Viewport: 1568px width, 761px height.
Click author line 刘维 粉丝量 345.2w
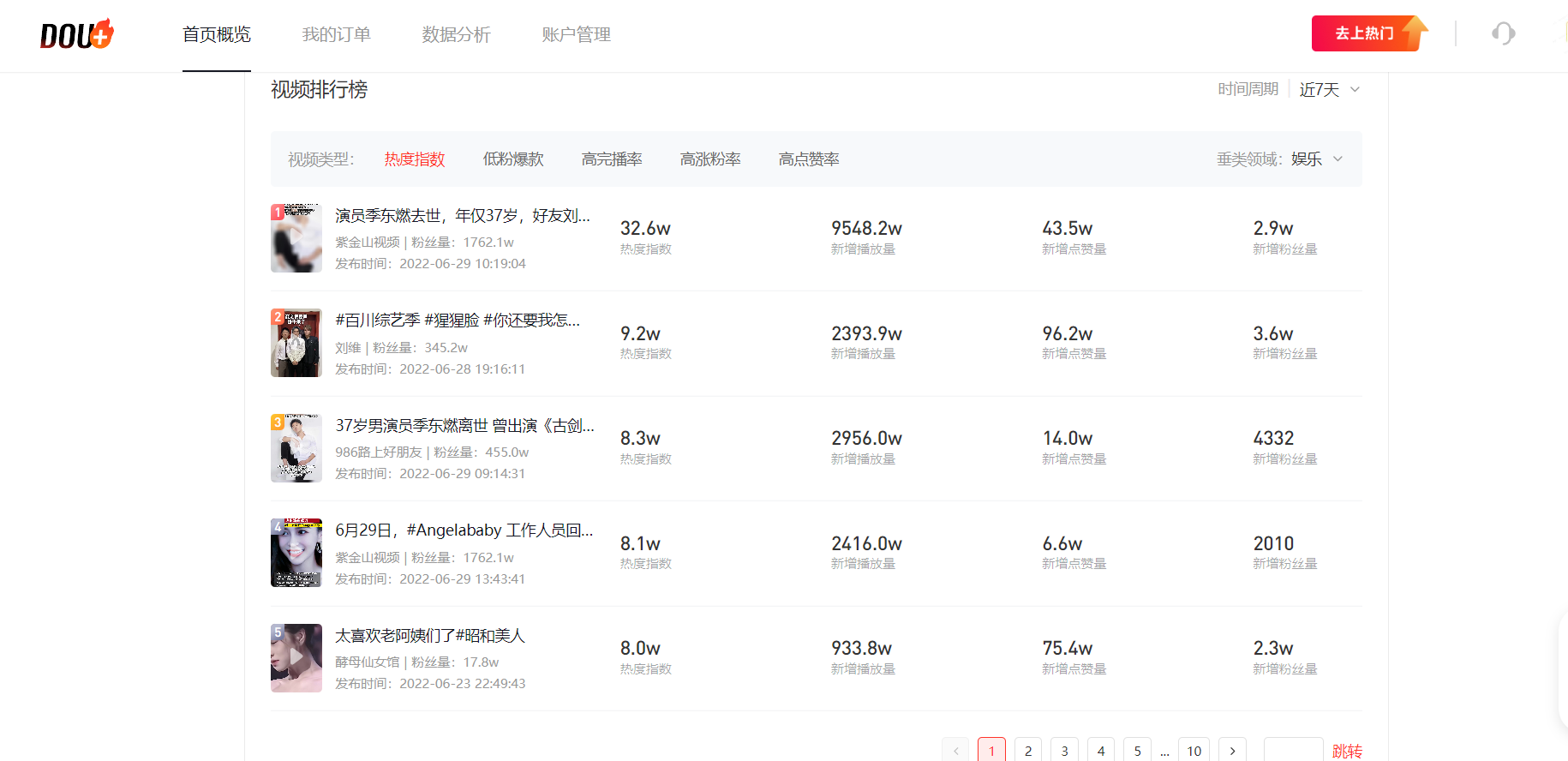click(401, 347)
